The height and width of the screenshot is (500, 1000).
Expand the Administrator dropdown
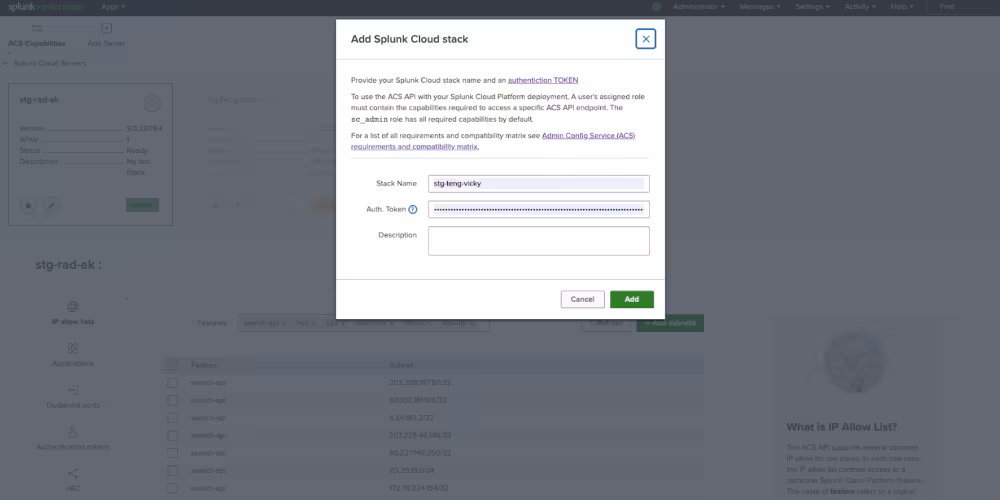click(700, 7)
